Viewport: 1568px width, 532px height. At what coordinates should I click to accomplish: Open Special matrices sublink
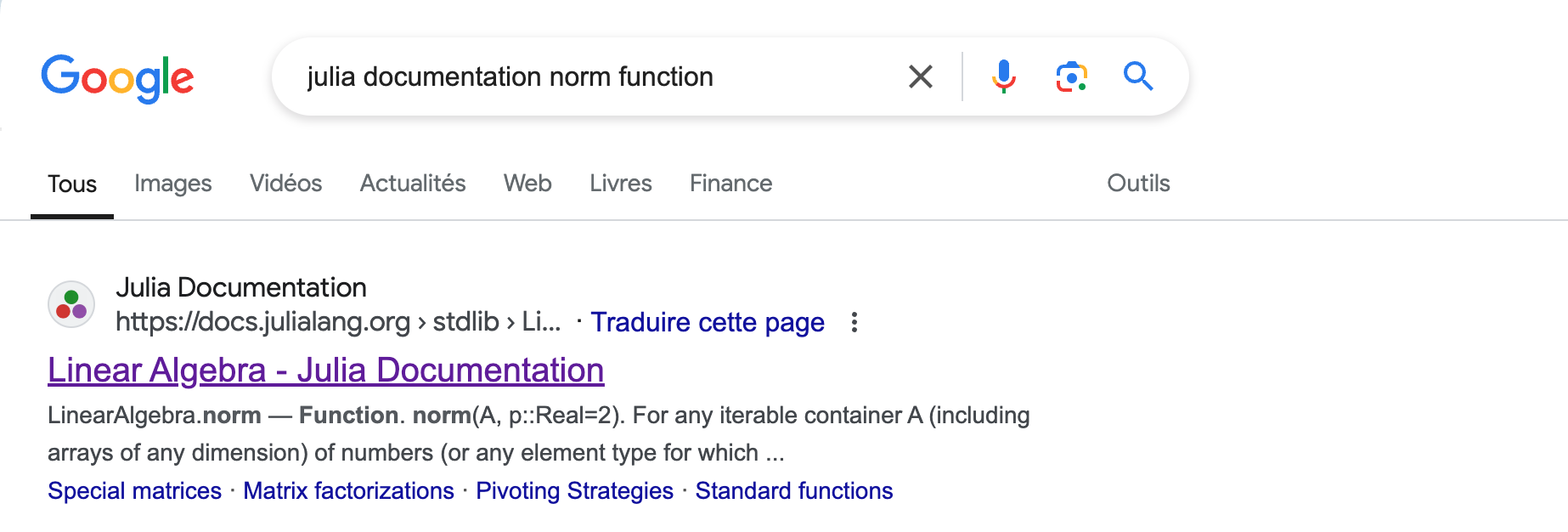click(x=134, y=490)
